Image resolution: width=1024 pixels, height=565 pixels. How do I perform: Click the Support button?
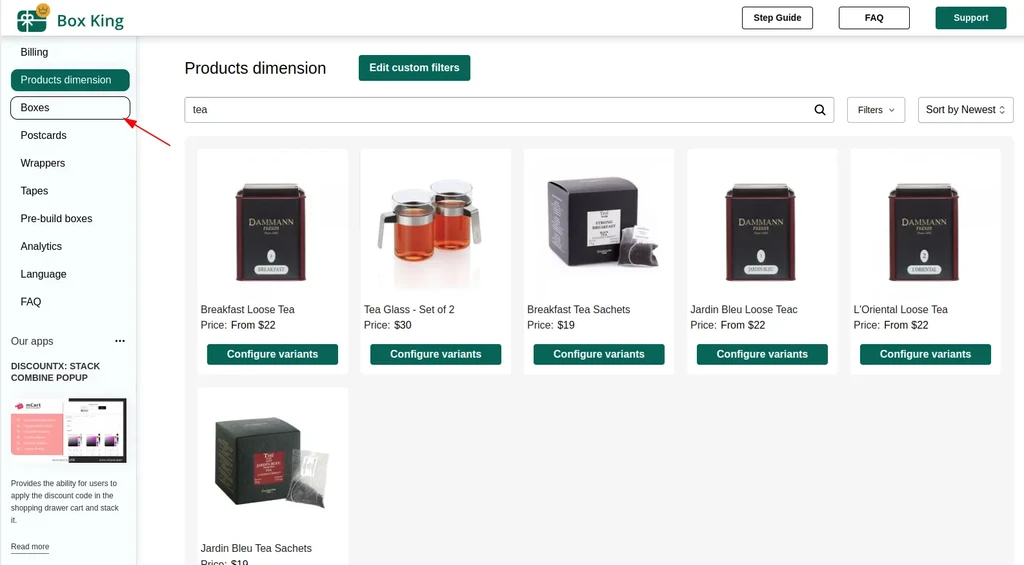point(970,18)
